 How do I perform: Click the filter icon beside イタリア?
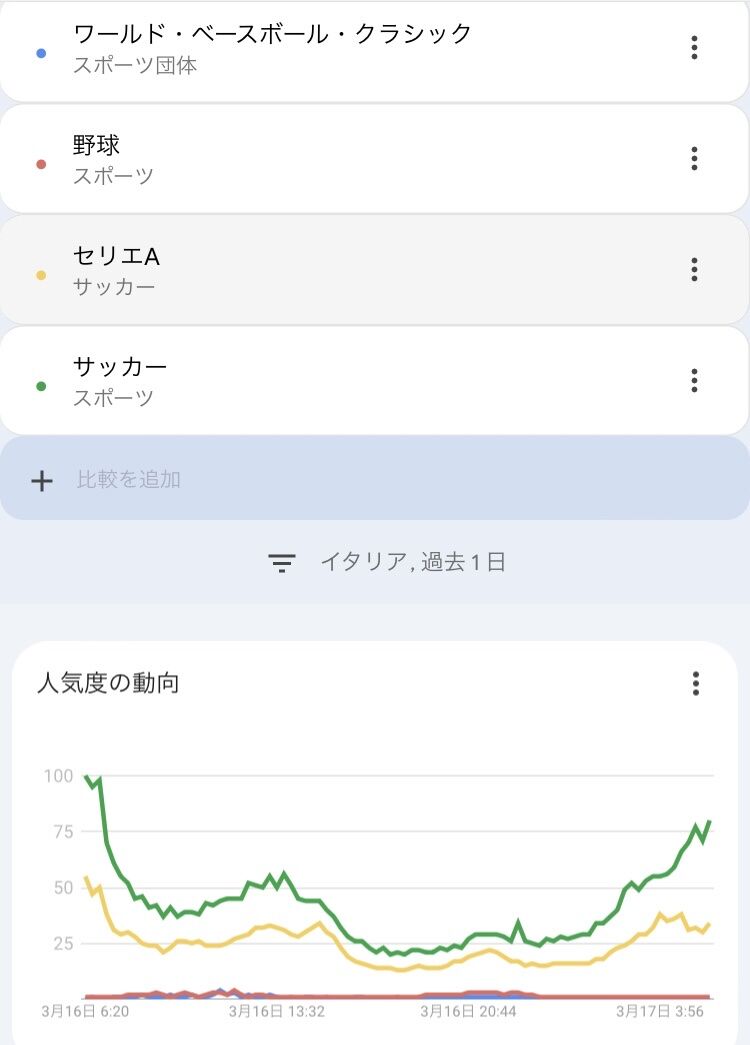(282, 563)
